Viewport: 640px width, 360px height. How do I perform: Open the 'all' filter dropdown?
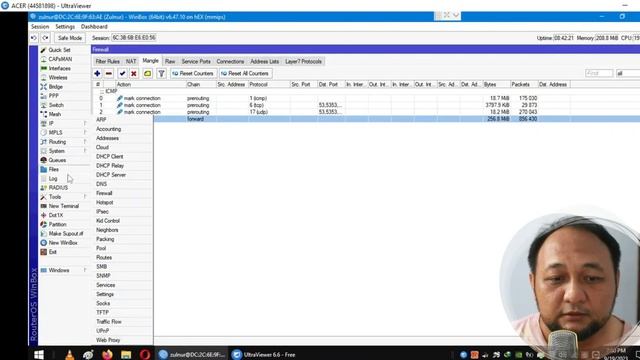pos(628,73)
